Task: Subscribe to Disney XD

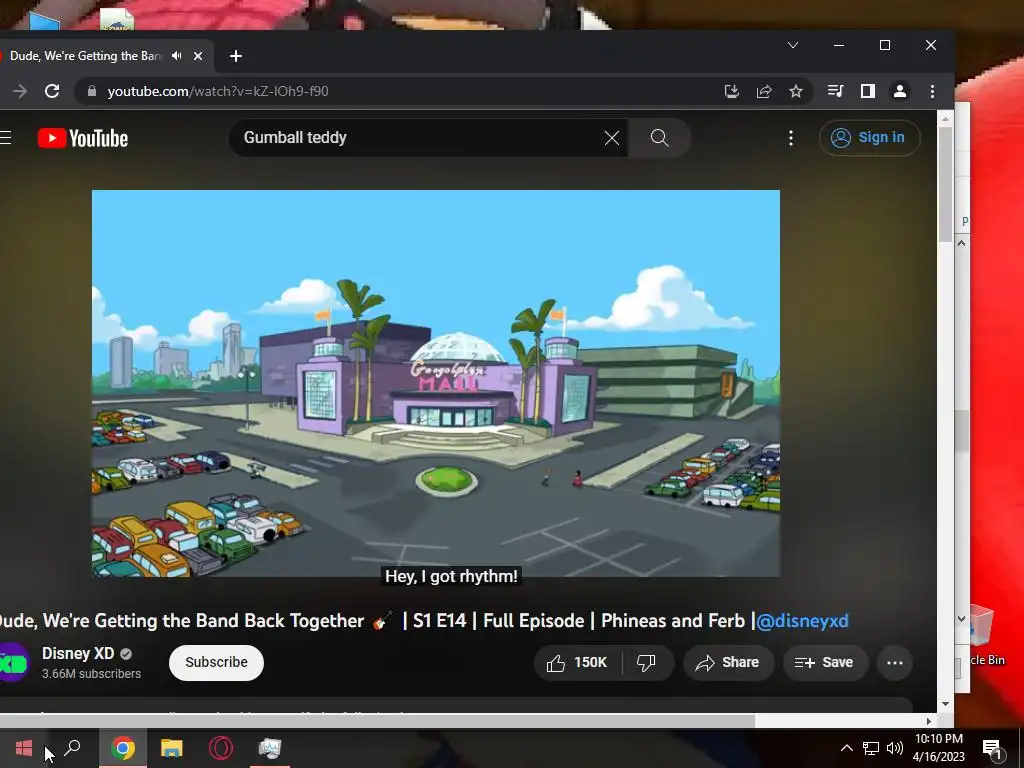Action: 216,663
